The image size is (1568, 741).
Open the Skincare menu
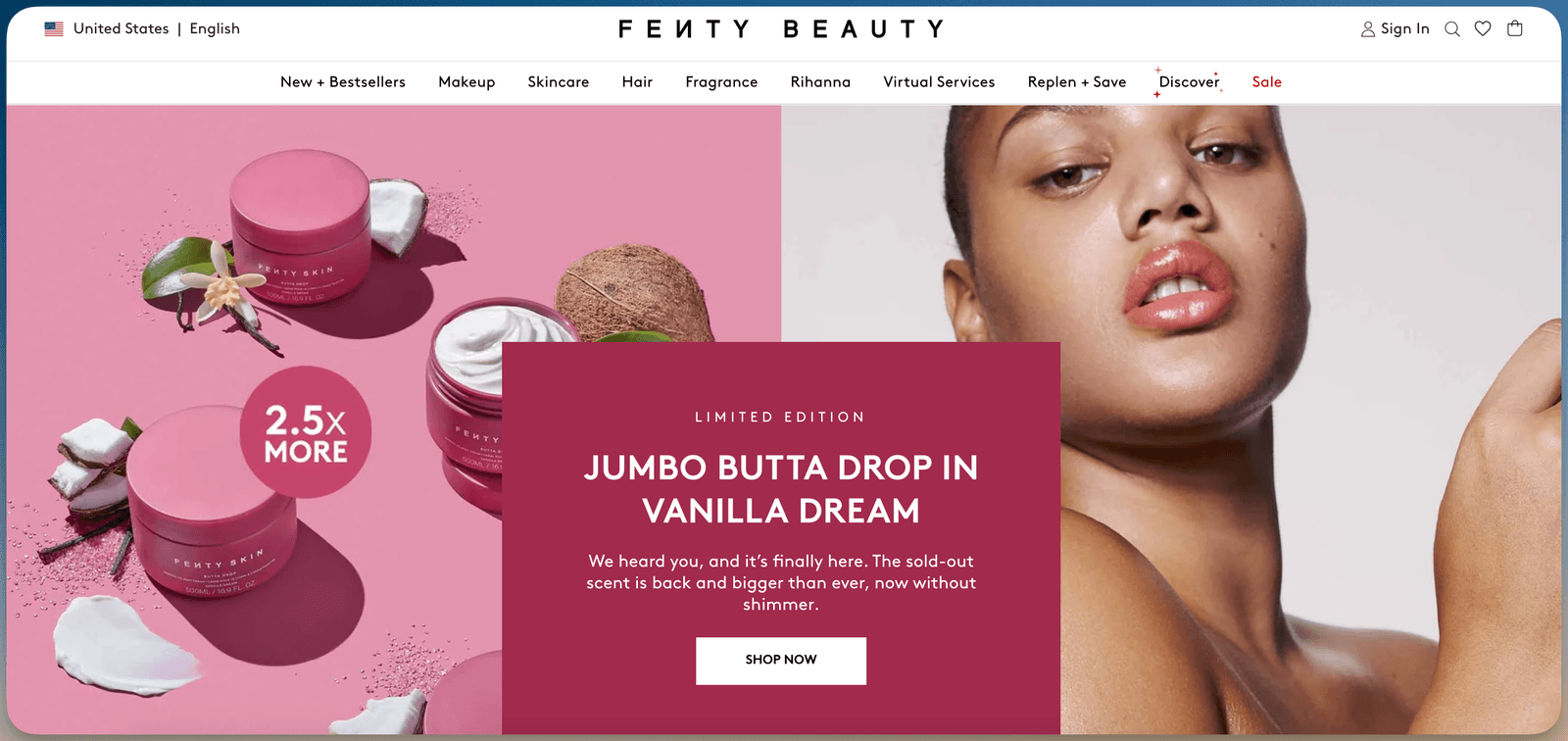[559, 81]
